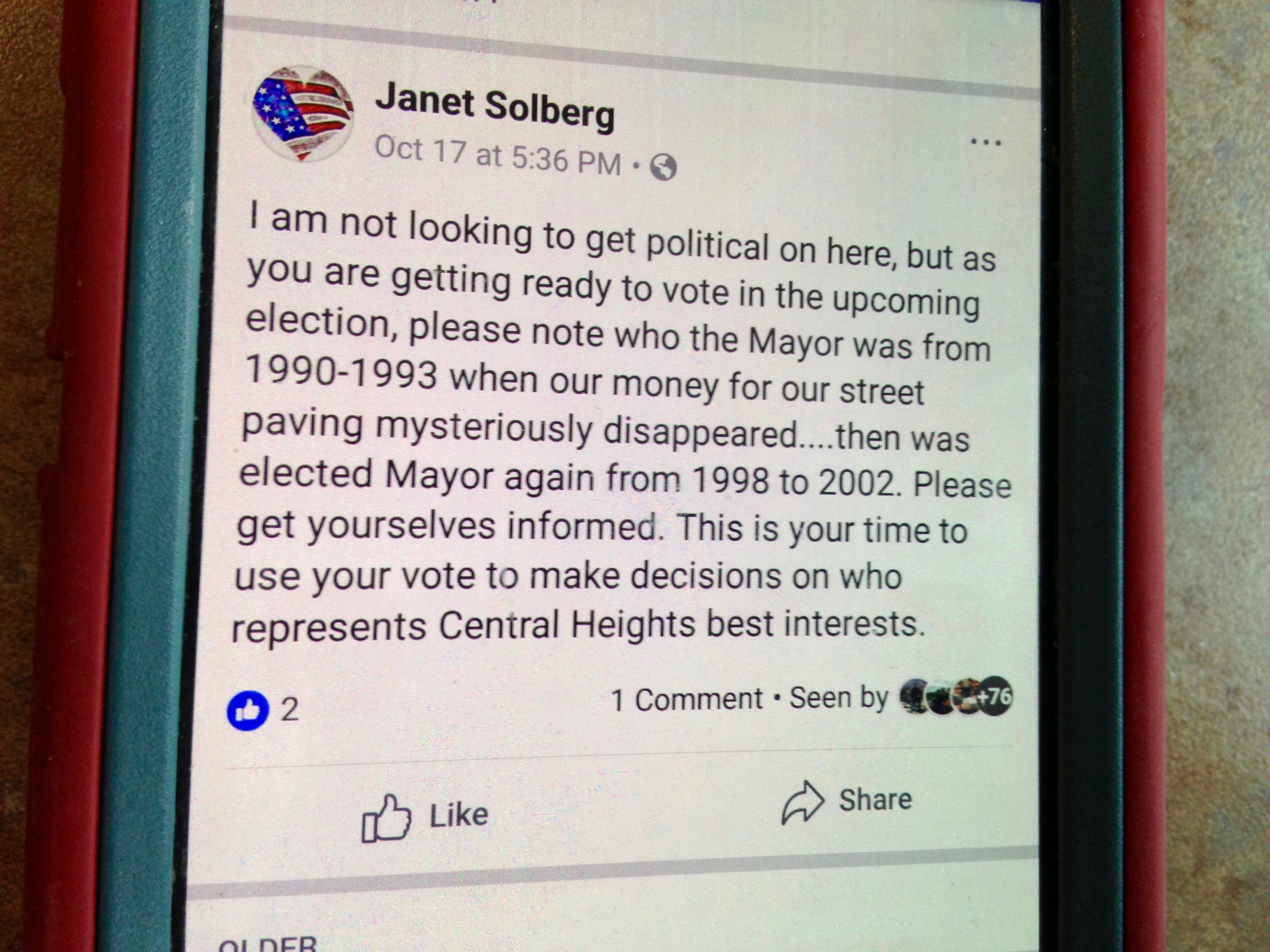Image resolution: width=1270 pixels, height=952 pixels.
Task: Open the 1 Comment link
Action: click(x=687, y=699)
